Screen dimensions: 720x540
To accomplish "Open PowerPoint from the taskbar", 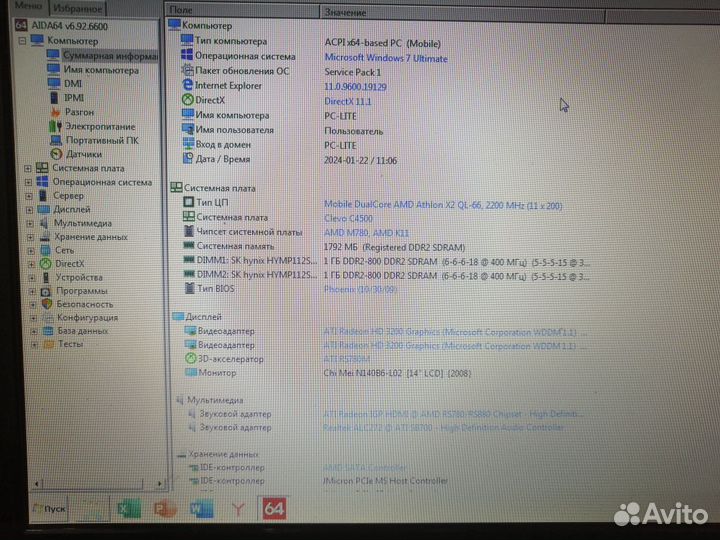I will pos(165,509).
